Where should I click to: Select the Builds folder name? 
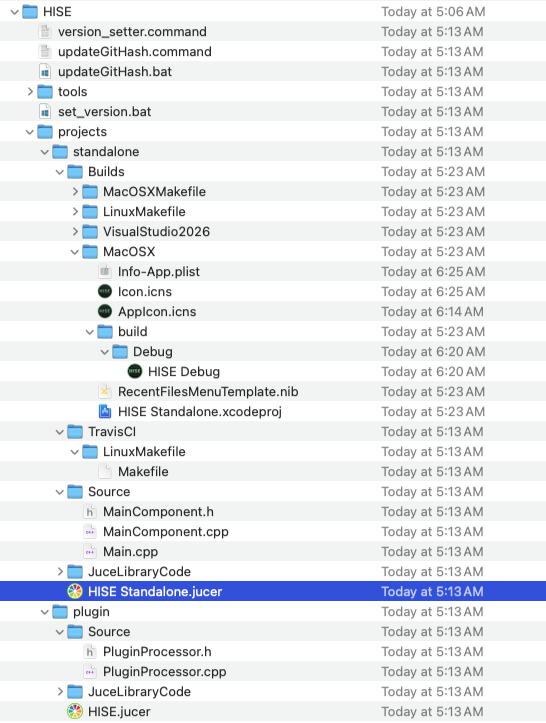click(x=107, y=172)
